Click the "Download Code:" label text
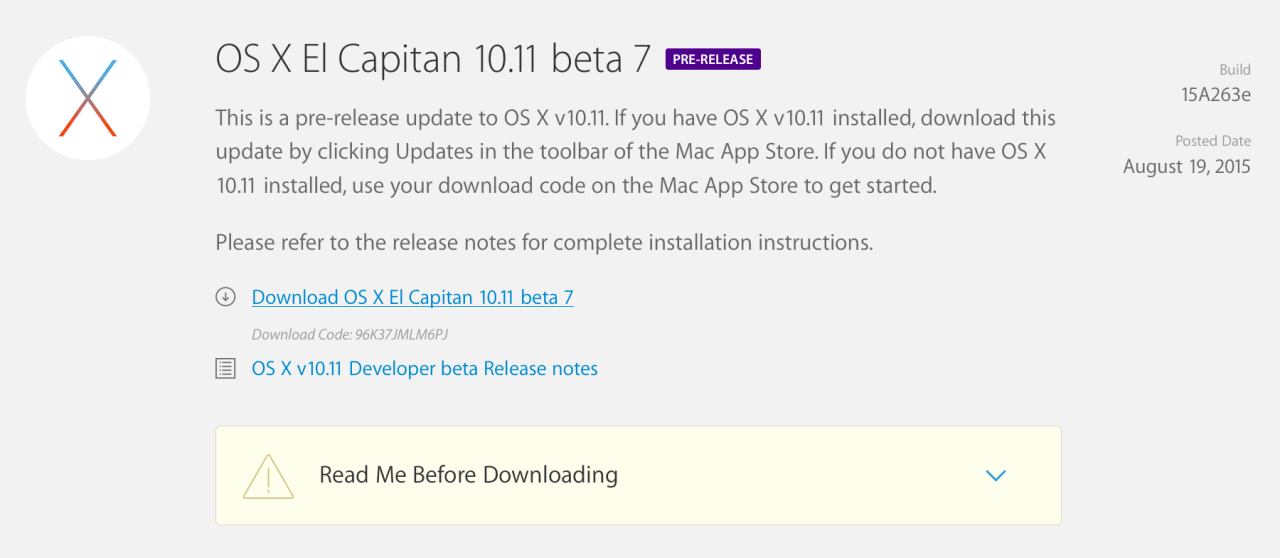The height and width of the screenshot is (558, 1280). (301, 335)
